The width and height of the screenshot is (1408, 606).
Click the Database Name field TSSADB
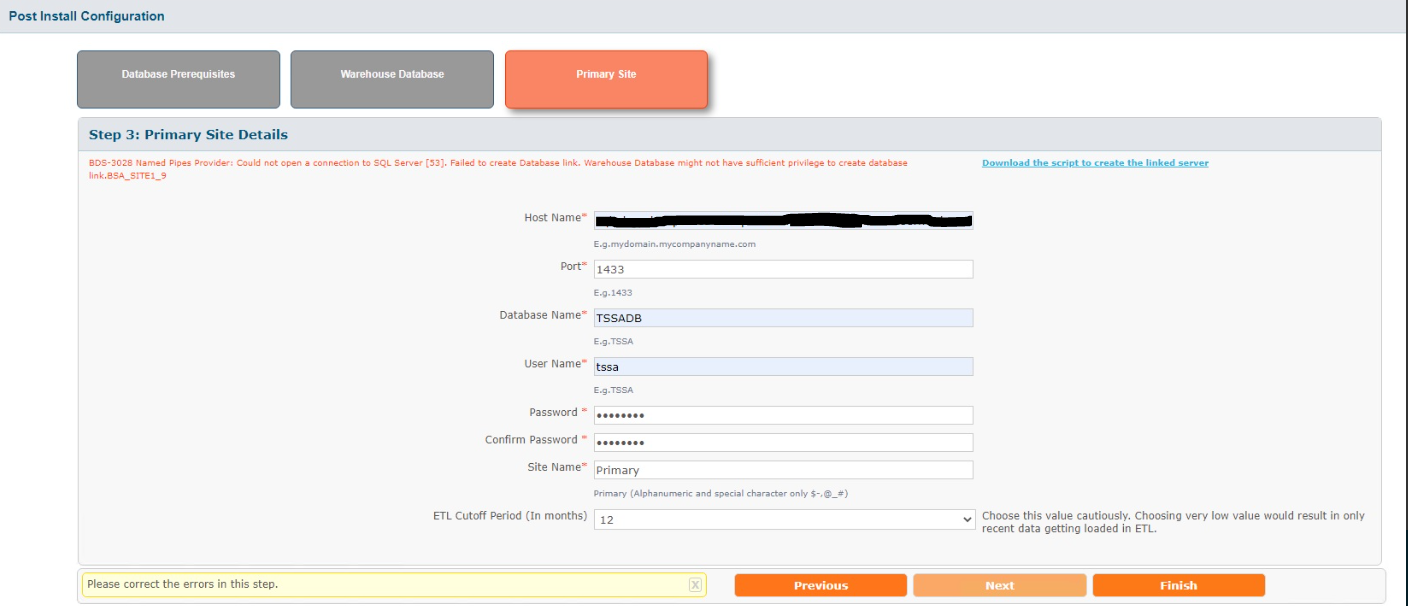click(x=783, y=318)
